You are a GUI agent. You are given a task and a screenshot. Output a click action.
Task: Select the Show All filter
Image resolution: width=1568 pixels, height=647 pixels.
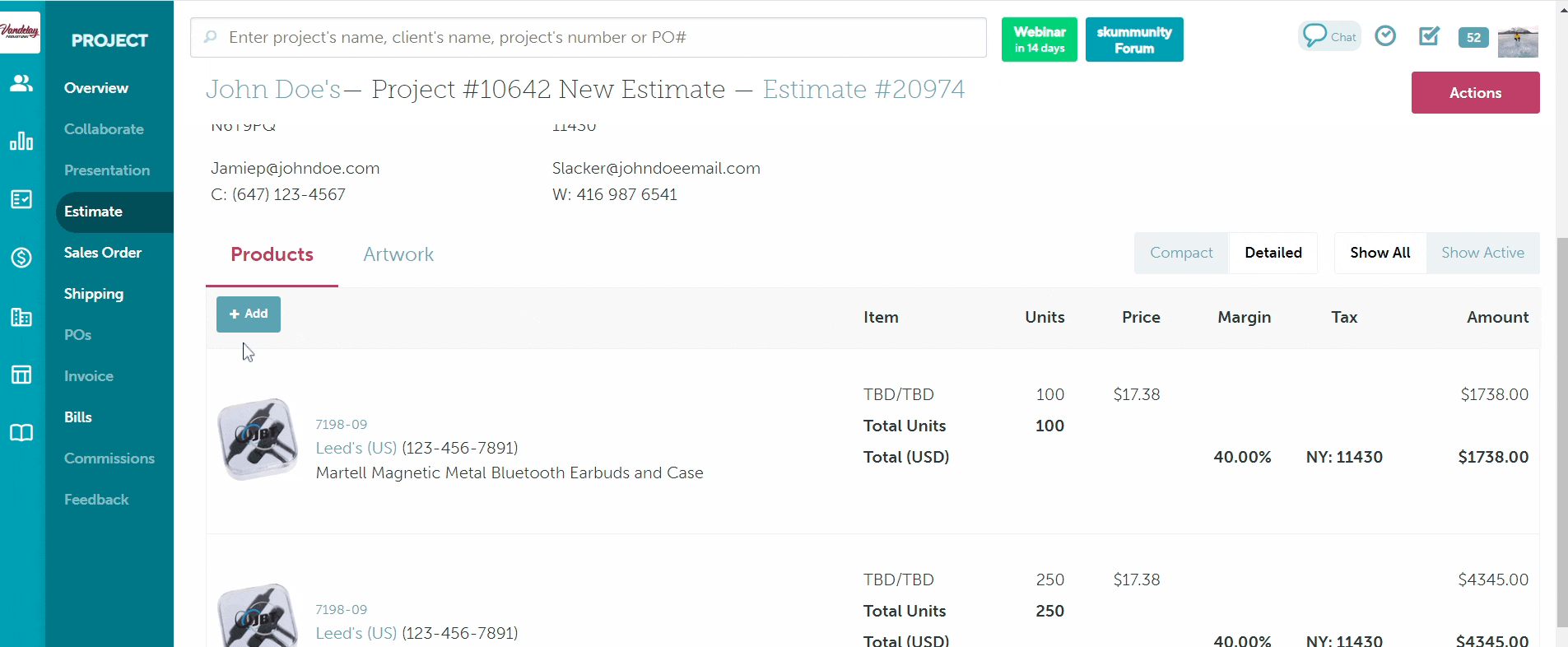1380,253
